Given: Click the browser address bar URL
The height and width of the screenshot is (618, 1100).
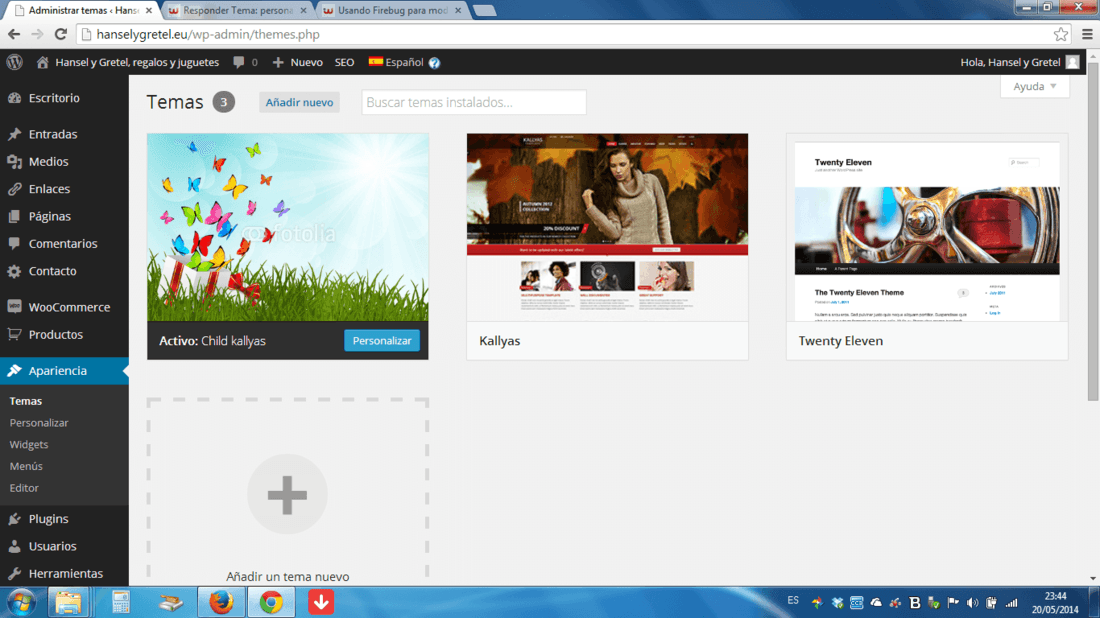Looking at the screenshot, I should click(x=208, y=34).
